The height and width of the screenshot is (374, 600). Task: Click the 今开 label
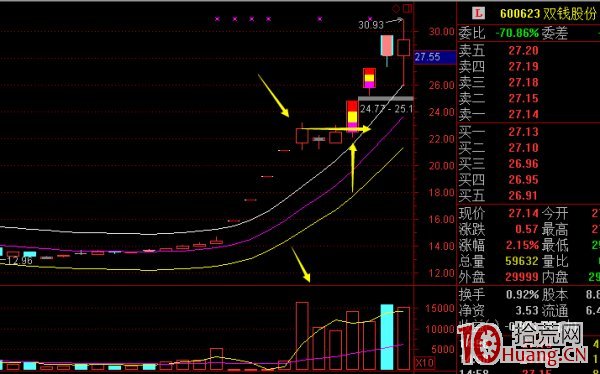coord(554,214)
